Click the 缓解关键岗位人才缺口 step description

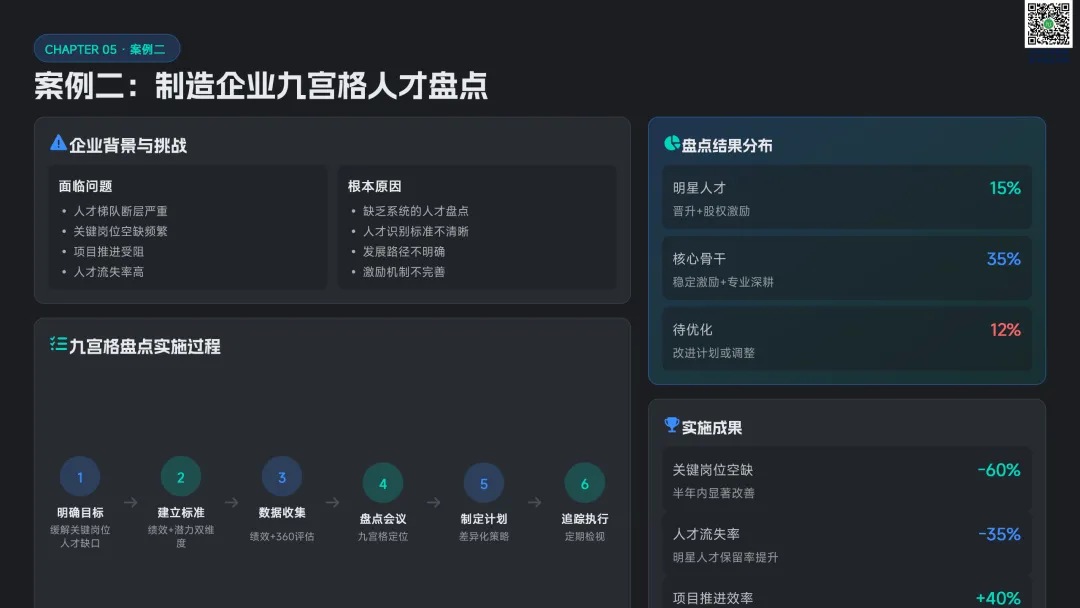[x=80, y=536]
